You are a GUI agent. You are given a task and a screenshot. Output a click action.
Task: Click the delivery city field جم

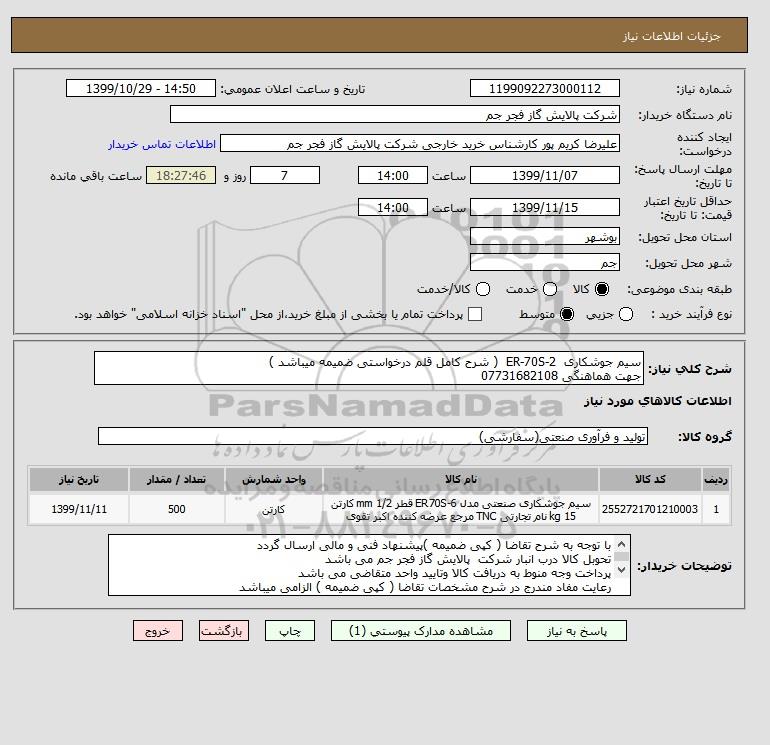pyautogui.click(x=545, y=262)
